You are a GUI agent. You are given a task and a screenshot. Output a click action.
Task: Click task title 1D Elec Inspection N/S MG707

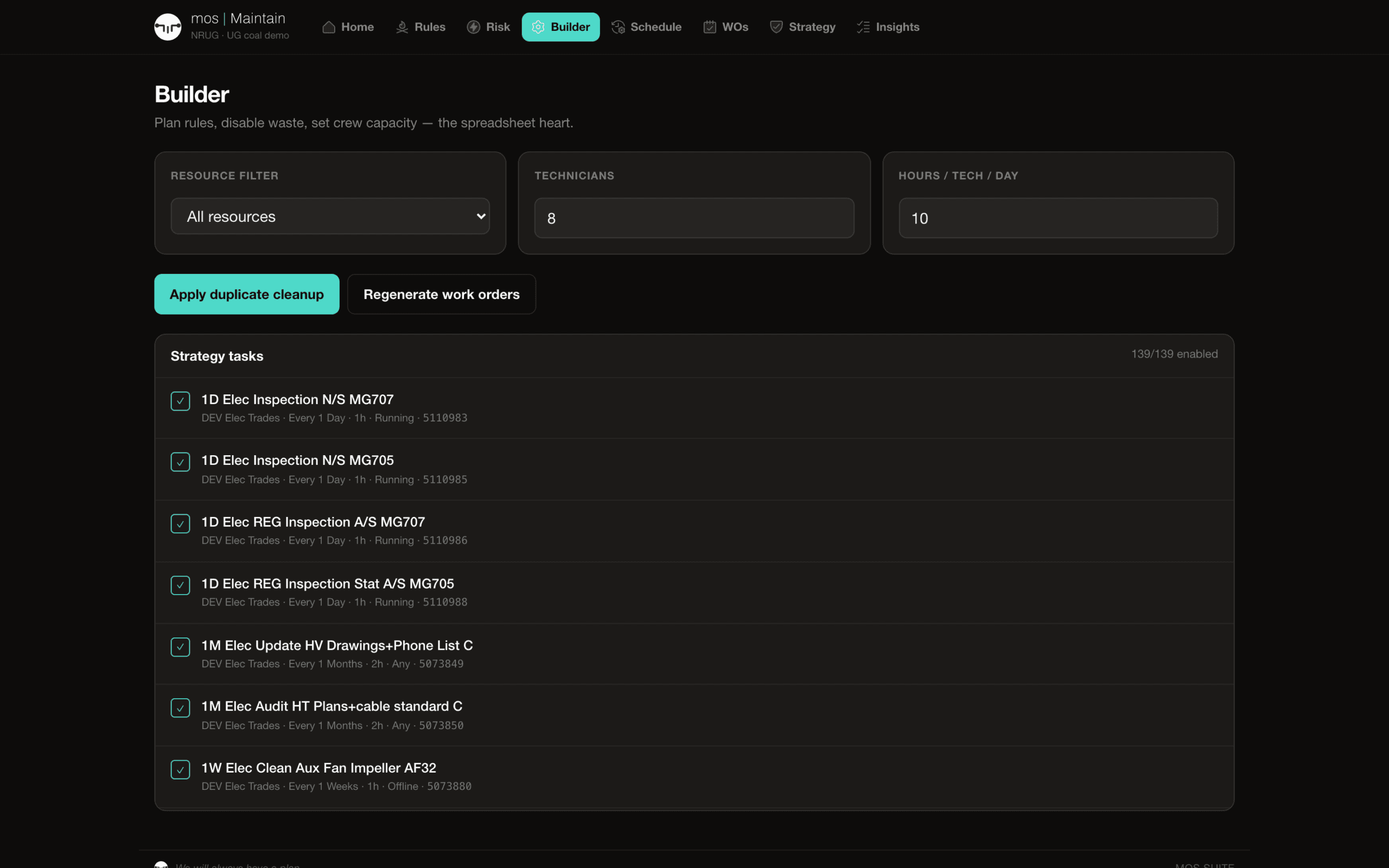coord(297,400)
